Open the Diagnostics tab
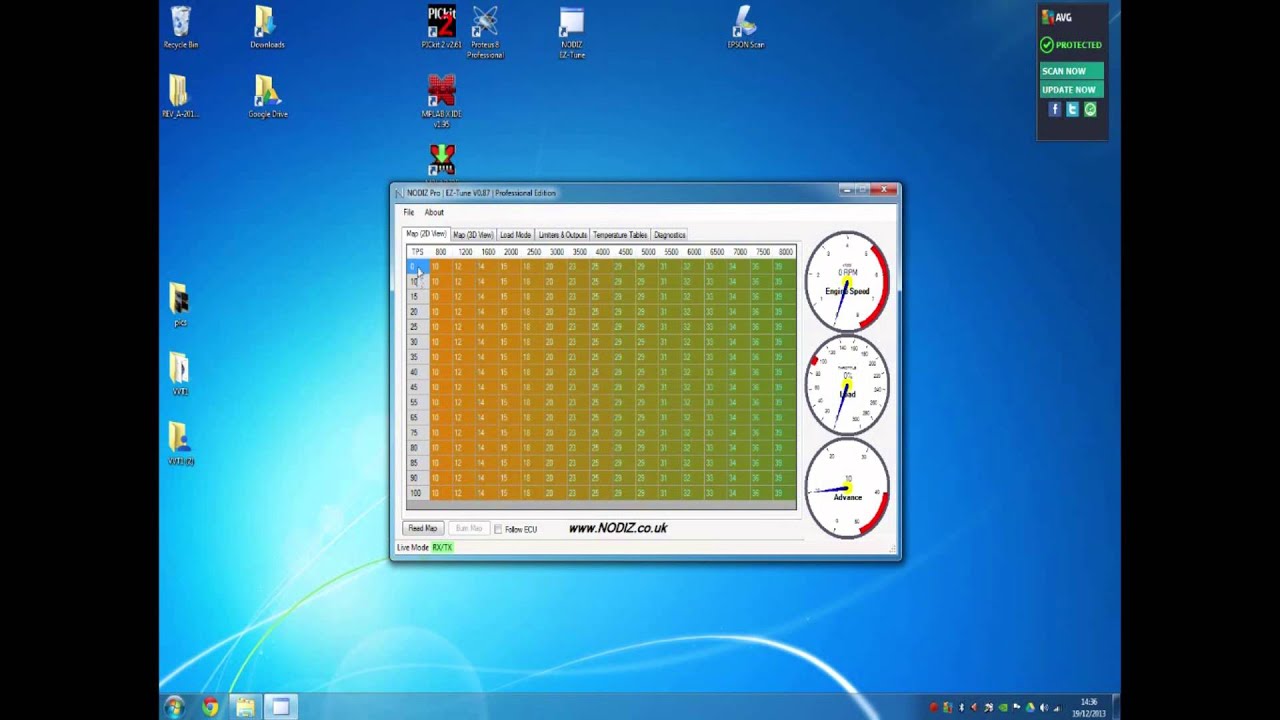This screenshot has width=1280, height=720. pos(670,235)
